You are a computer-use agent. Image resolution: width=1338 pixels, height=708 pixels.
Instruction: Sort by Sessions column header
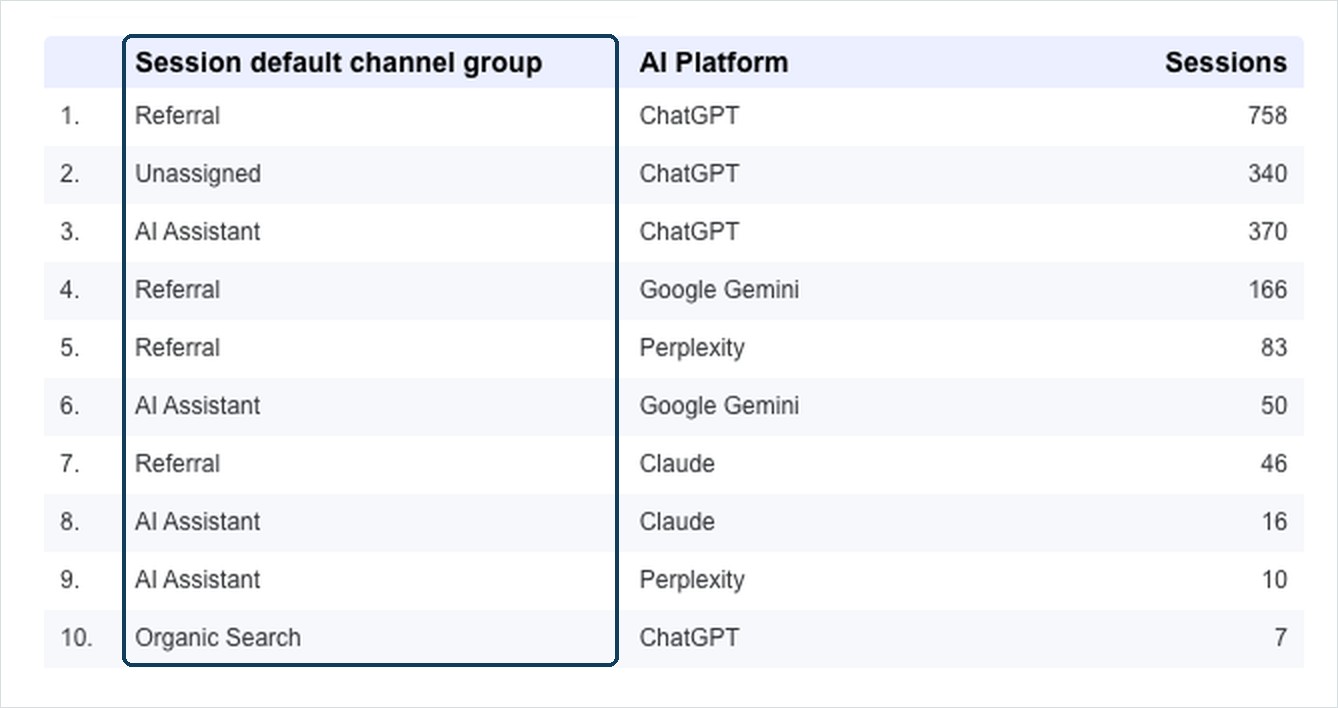(x=1225, y=63)
